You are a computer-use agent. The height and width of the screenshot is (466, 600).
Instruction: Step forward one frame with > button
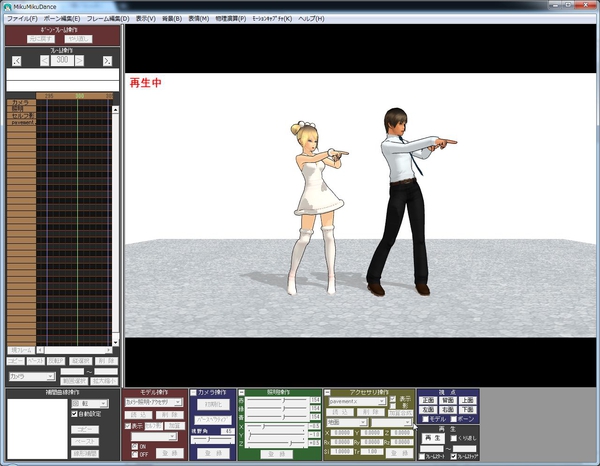tap(79, 60)
